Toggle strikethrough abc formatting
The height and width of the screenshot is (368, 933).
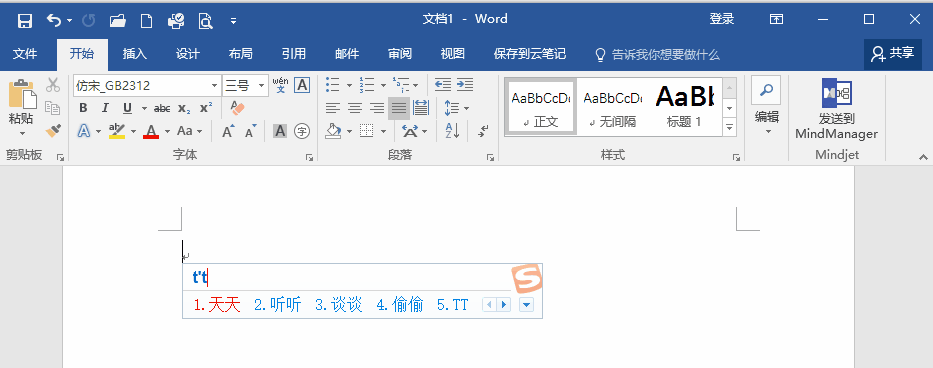click(162, 108)
